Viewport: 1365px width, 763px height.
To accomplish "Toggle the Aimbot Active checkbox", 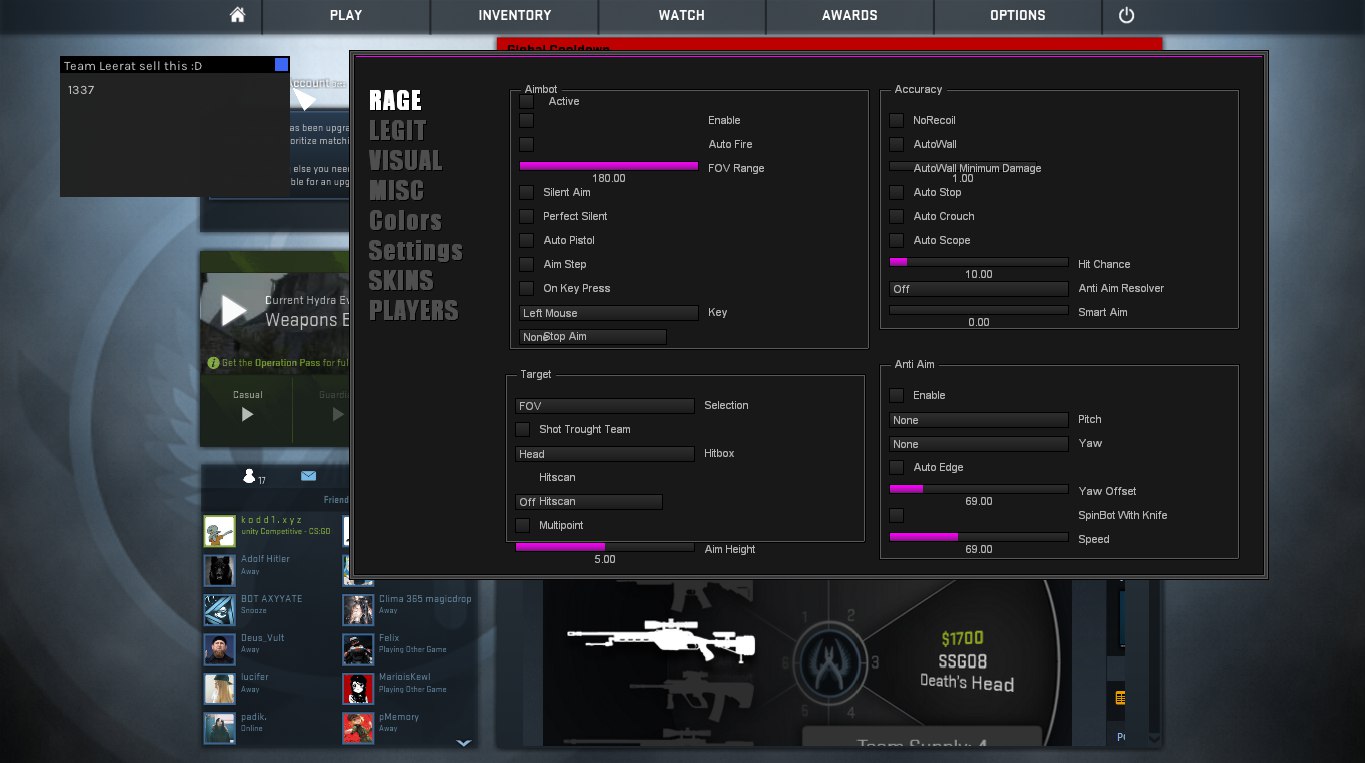I will (527, 101).
